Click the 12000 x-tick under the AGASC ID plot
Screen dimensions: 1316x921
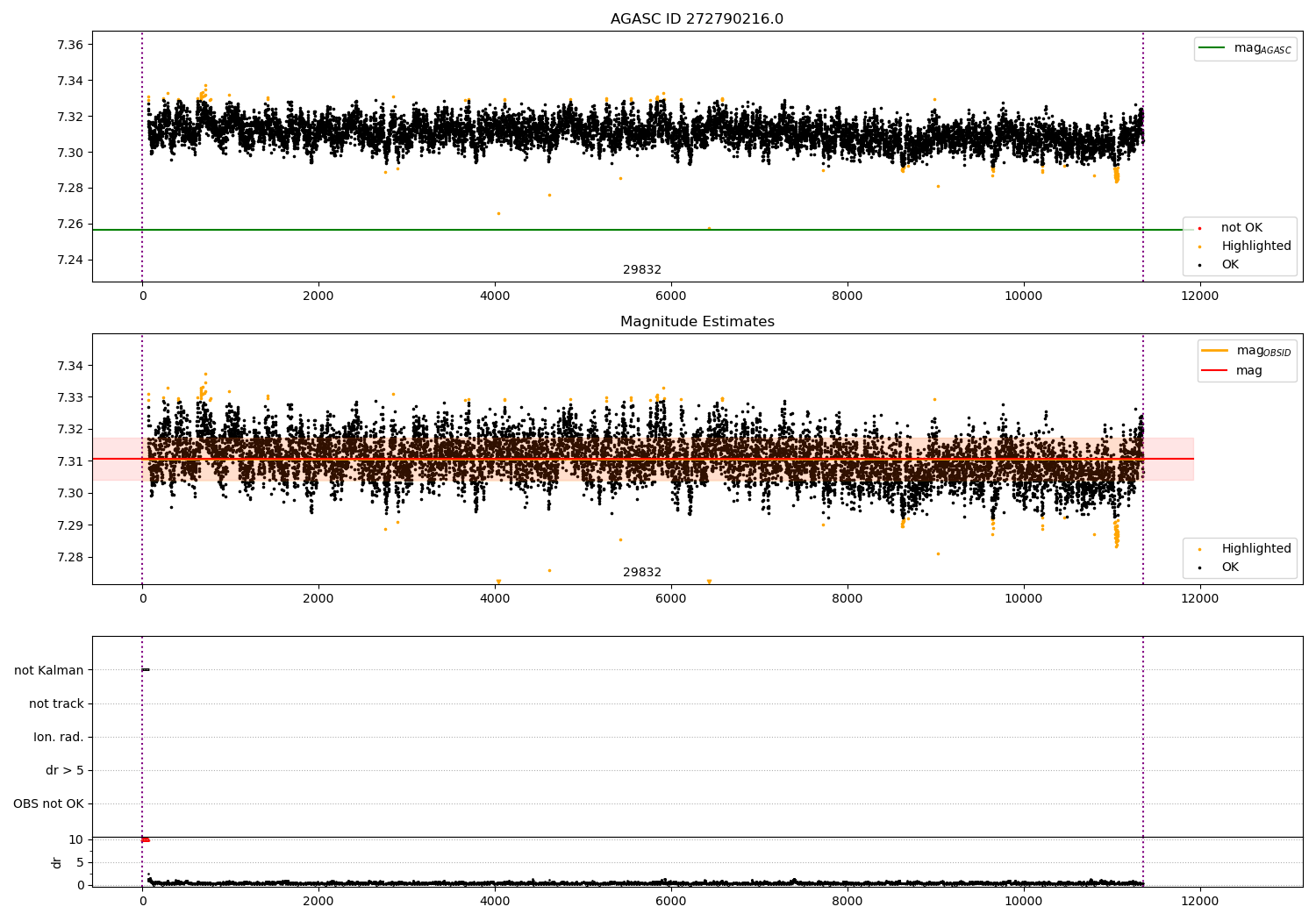pos(1200,296)
